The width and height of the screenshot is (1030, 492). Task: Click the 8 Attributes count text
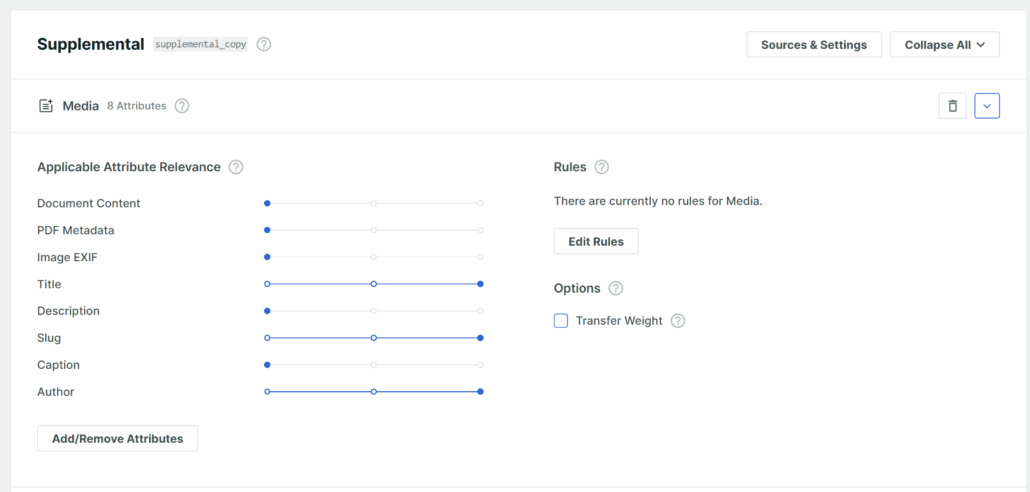(x=137, y=106)
